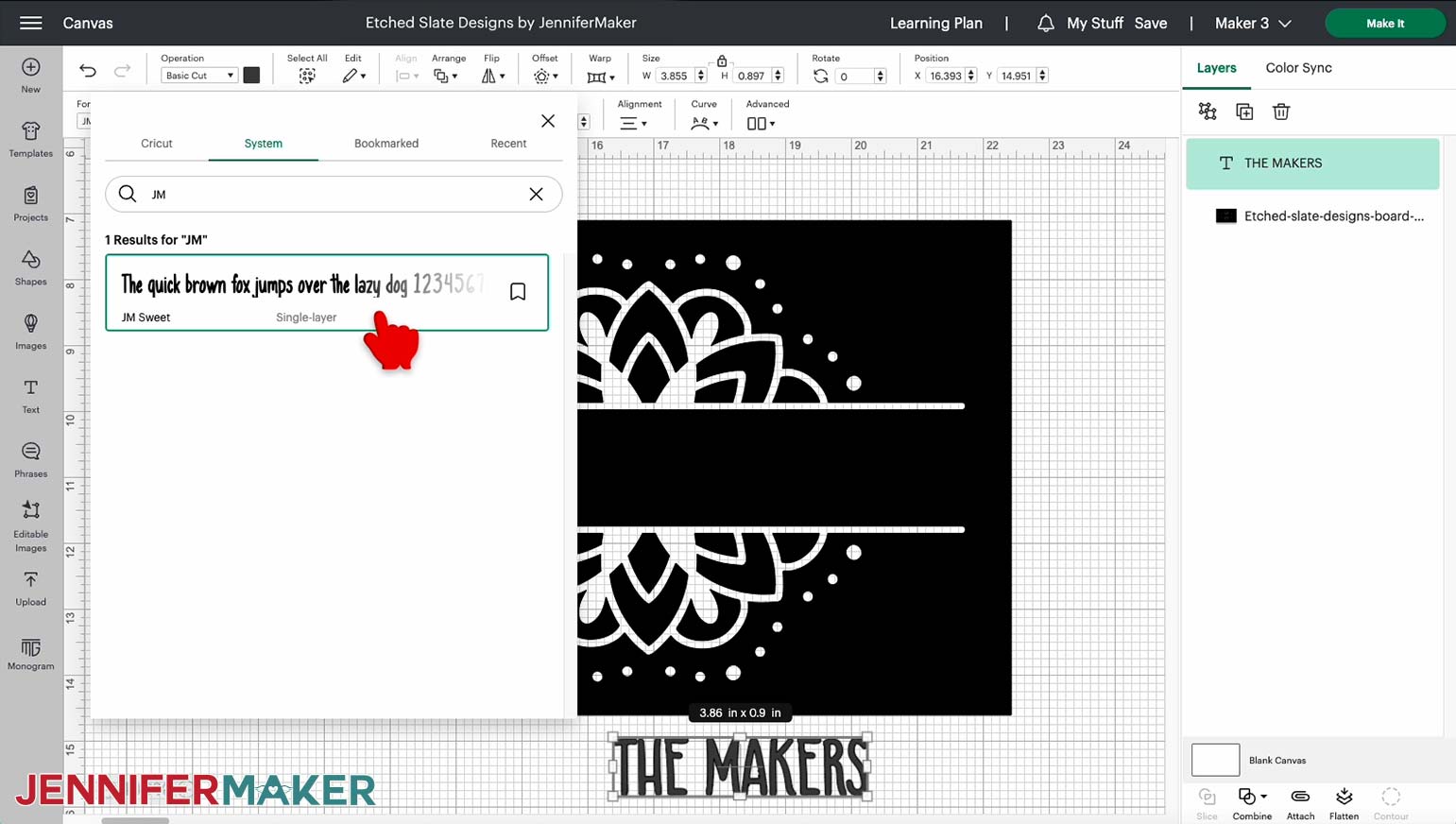This screenshot has width=1456, height=824.
Task: Undo the last action
Action: (x=88, y=70)
